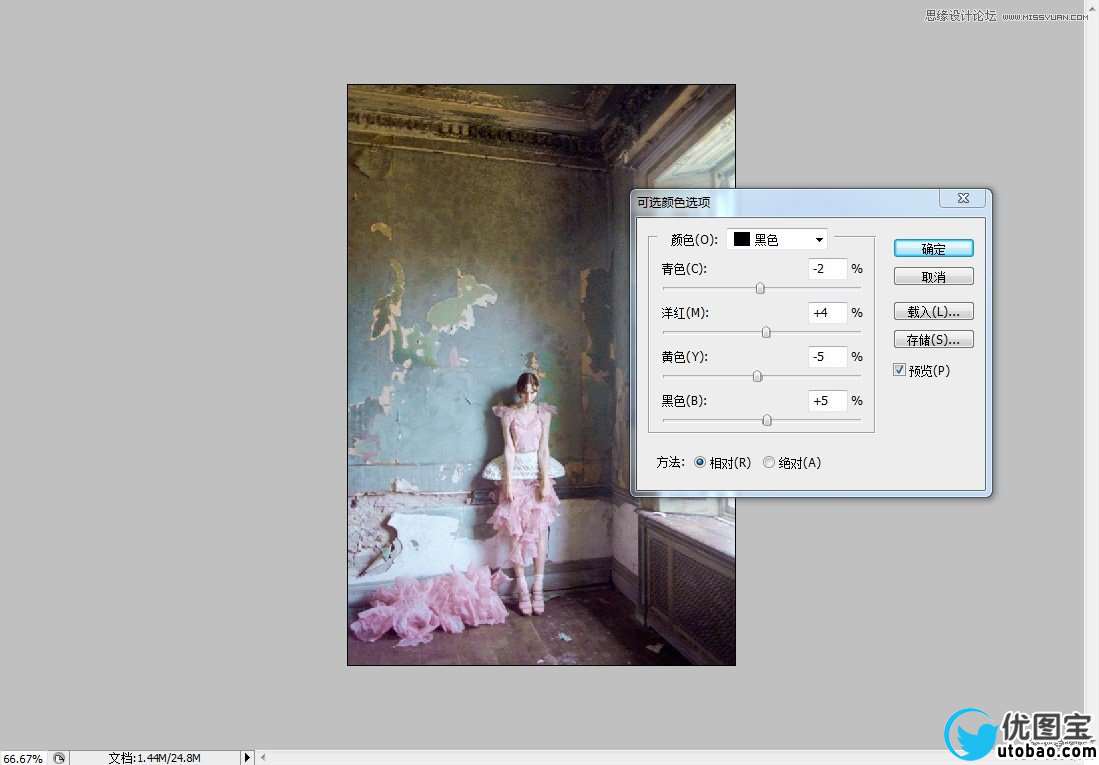1099x765 pixels.
Task: Open the 颜色 dropdown arrow
Action: click(819, 240)
